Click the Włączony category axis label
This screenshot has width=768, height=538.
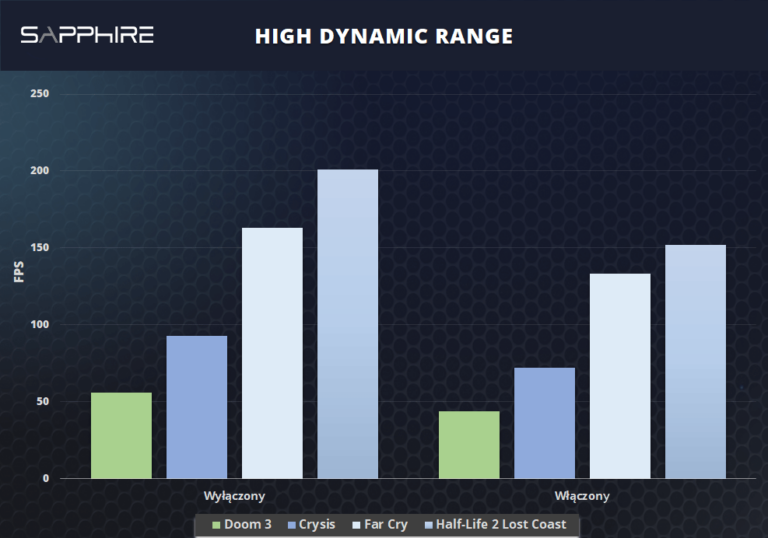(582, 495)
